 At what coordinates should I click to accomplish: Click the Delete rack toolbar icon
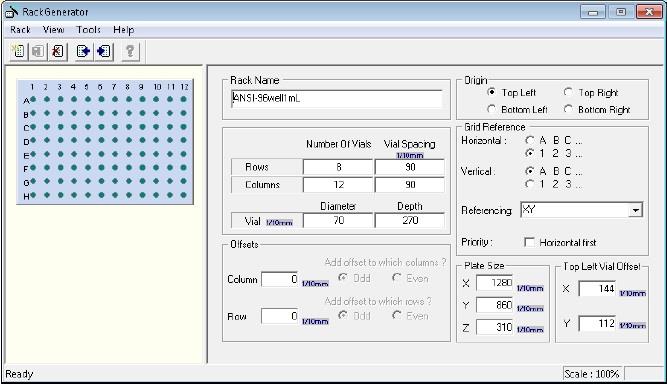(x=57, y=51)
